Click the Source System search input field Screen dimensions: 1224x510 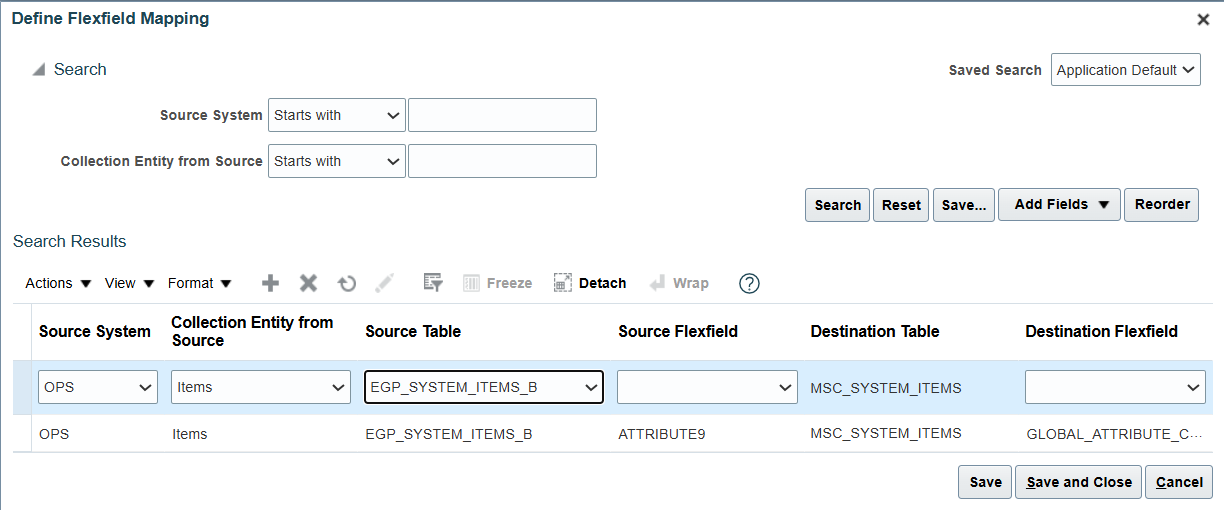click(502, 115)
